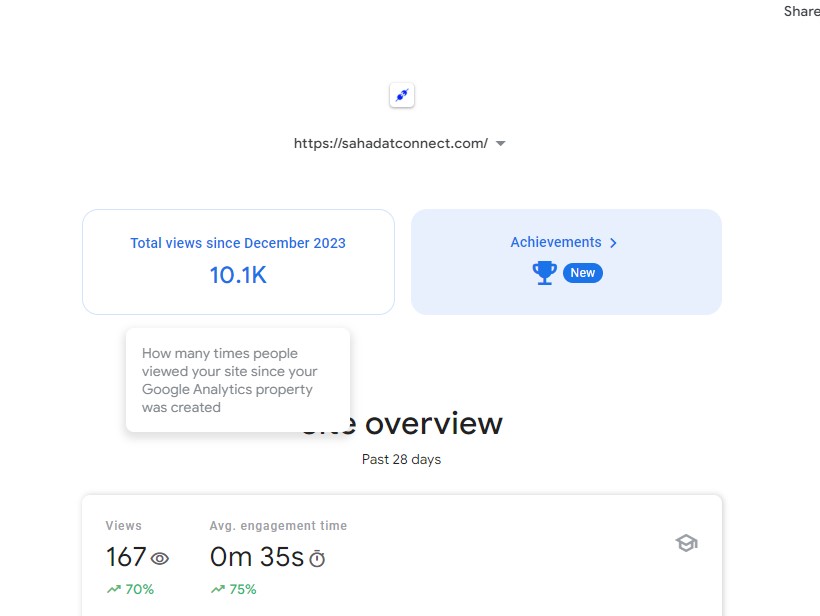Open the sahadatconnect.com site dropdown arrow
This screenshot has height=616, width=820.
point(500,143)
